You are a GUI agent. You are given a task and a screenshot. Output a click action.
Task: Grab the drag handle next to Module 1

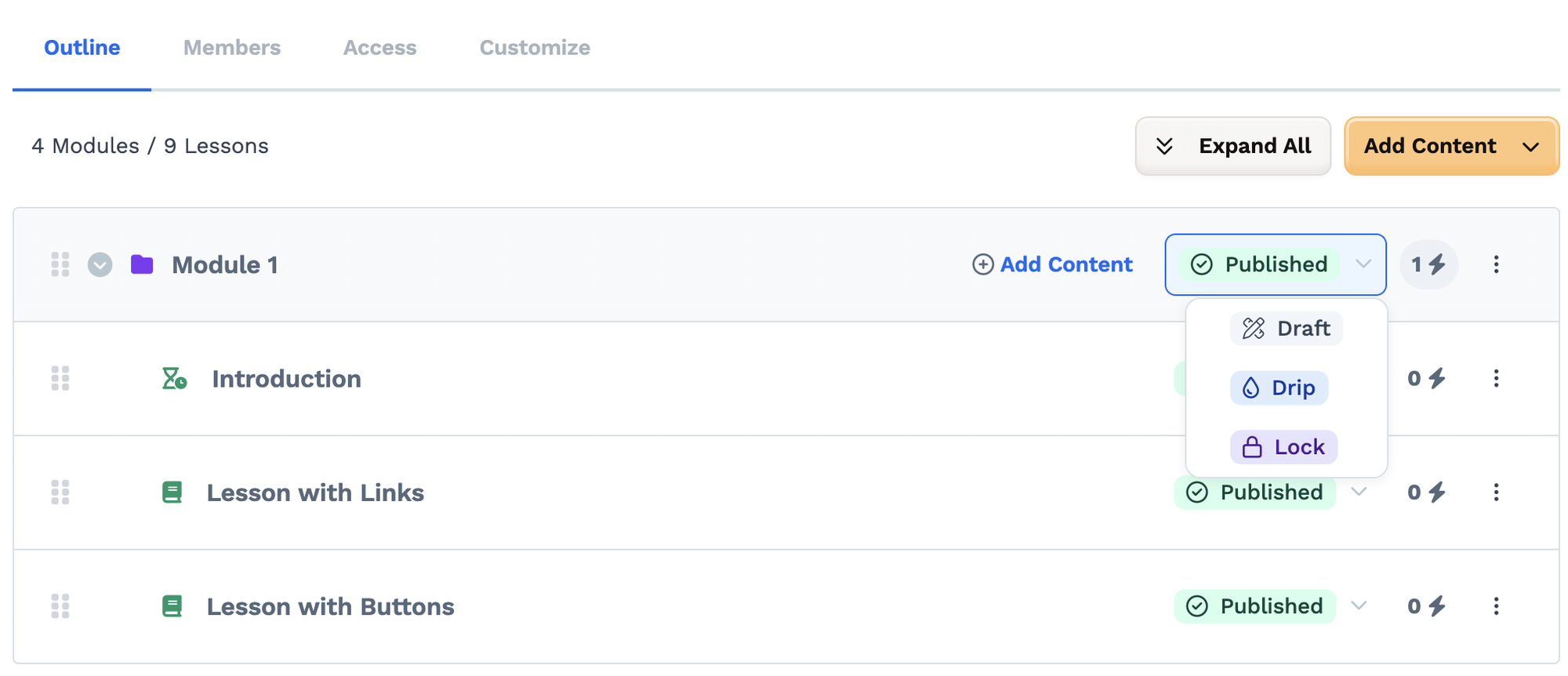pyautogui.click(x=60, y=264)
